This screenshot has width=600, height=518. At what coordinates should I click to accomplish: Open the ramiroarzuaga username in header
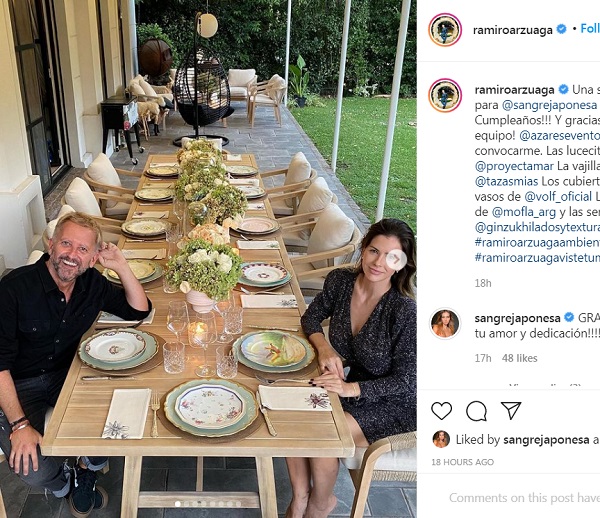[513, 30]
